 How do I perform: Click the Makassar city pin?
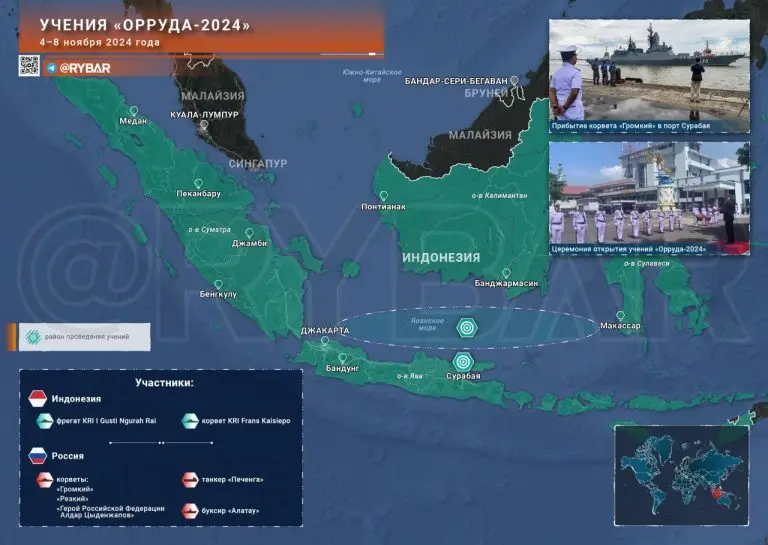point(620,316)
